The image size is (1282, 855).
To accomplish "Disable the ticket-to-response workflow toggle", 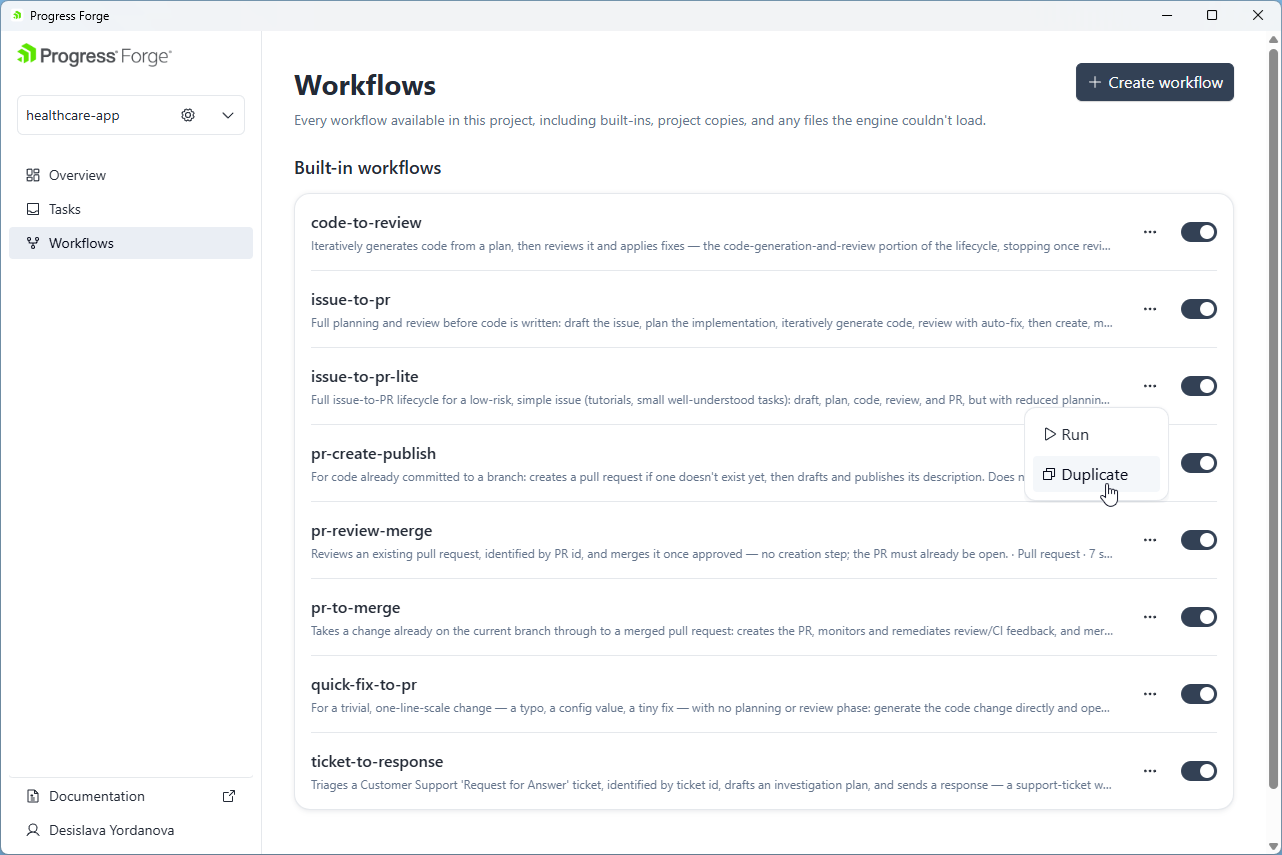I will [1199, 771].
